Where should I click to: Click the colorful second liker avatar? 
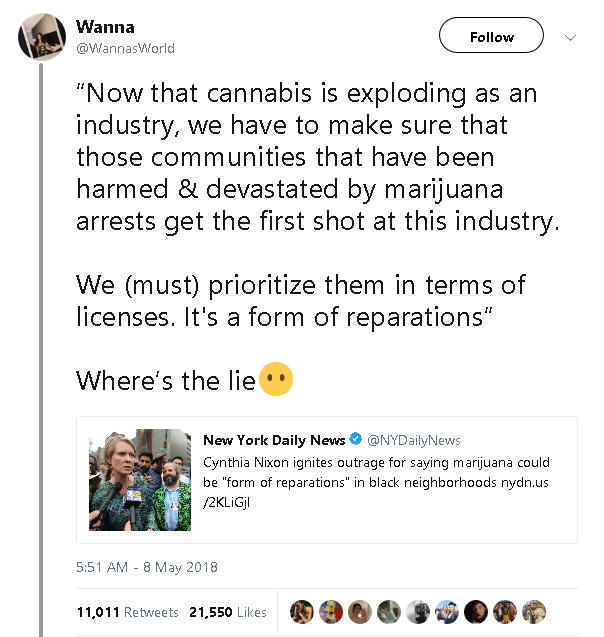click(331, 612)
